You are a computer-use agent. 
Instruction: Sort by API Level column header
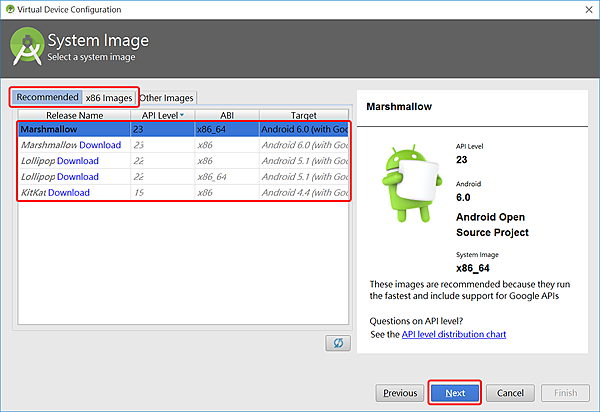pos(163,115)
